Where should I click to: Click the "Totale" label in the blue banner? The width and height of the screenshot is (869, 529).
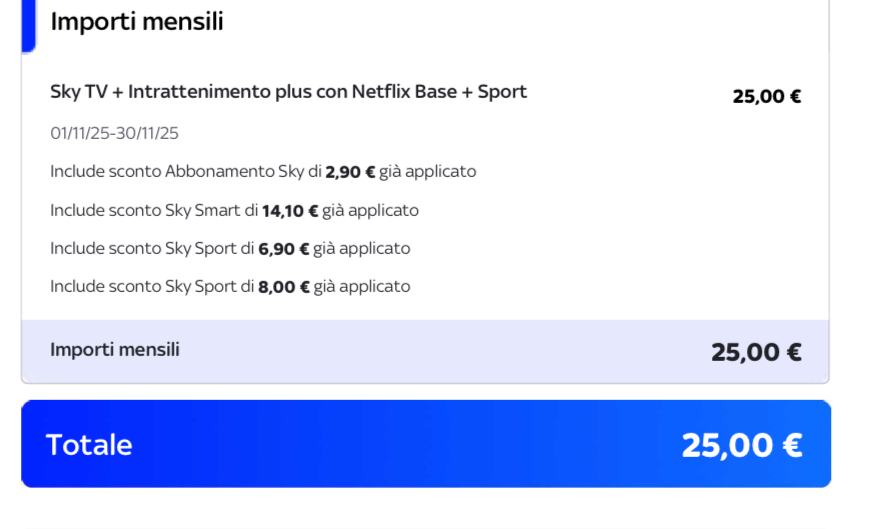89,445
